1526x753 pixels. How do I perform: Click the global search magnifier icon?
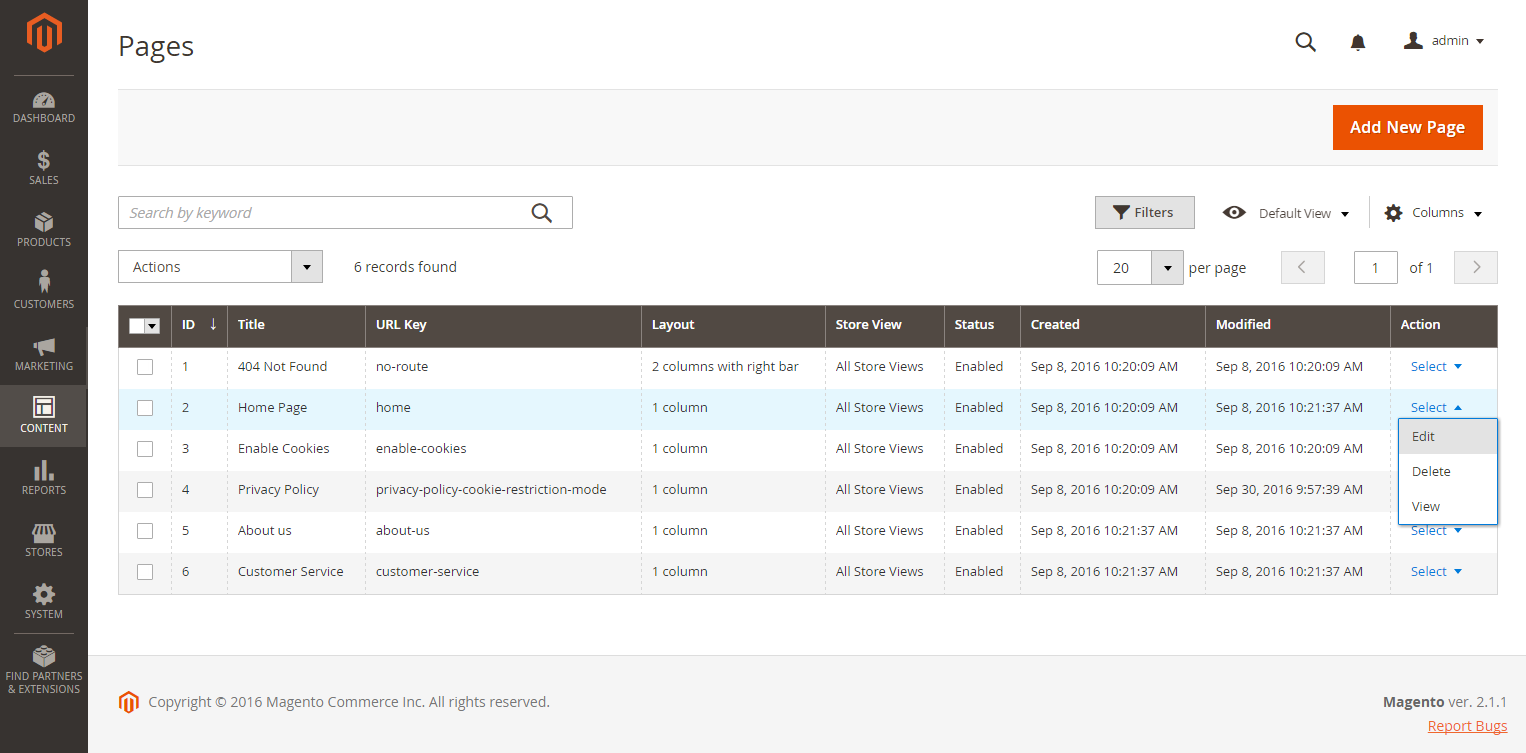[1305, 42]
